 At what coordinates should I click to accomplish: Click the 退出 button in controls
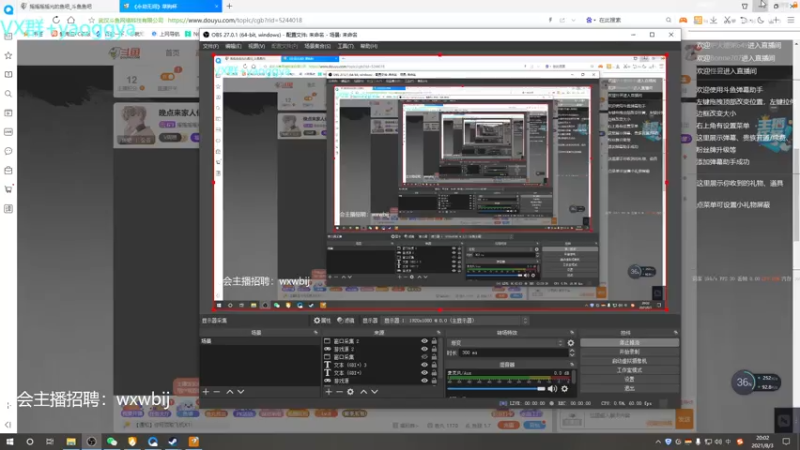click(629, 388)
